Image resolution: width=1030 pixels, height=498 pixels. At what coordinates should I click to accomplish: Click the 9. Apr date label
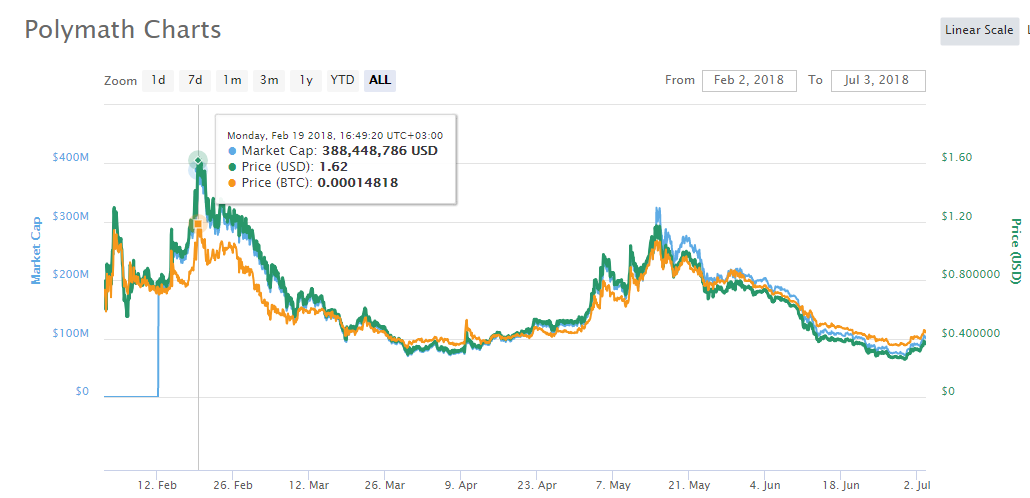[x=460, y=486]
